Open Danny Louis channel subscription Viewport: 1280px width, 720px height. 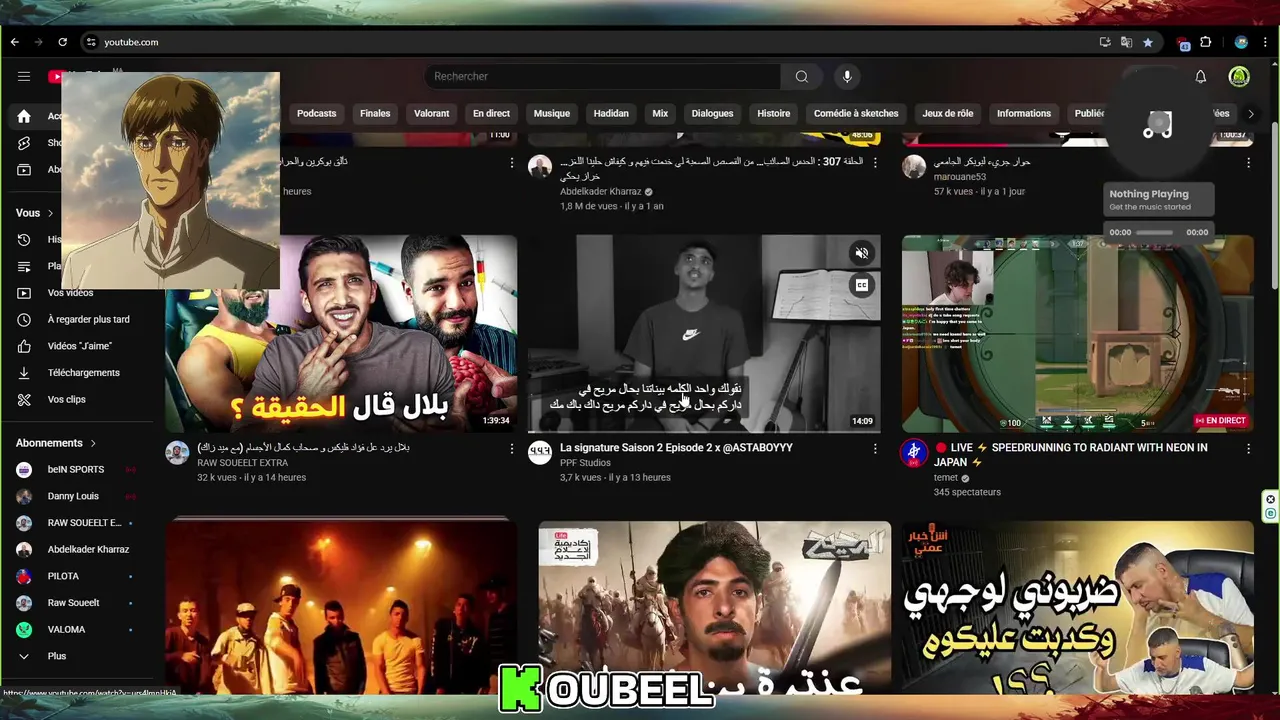(75, 496)
